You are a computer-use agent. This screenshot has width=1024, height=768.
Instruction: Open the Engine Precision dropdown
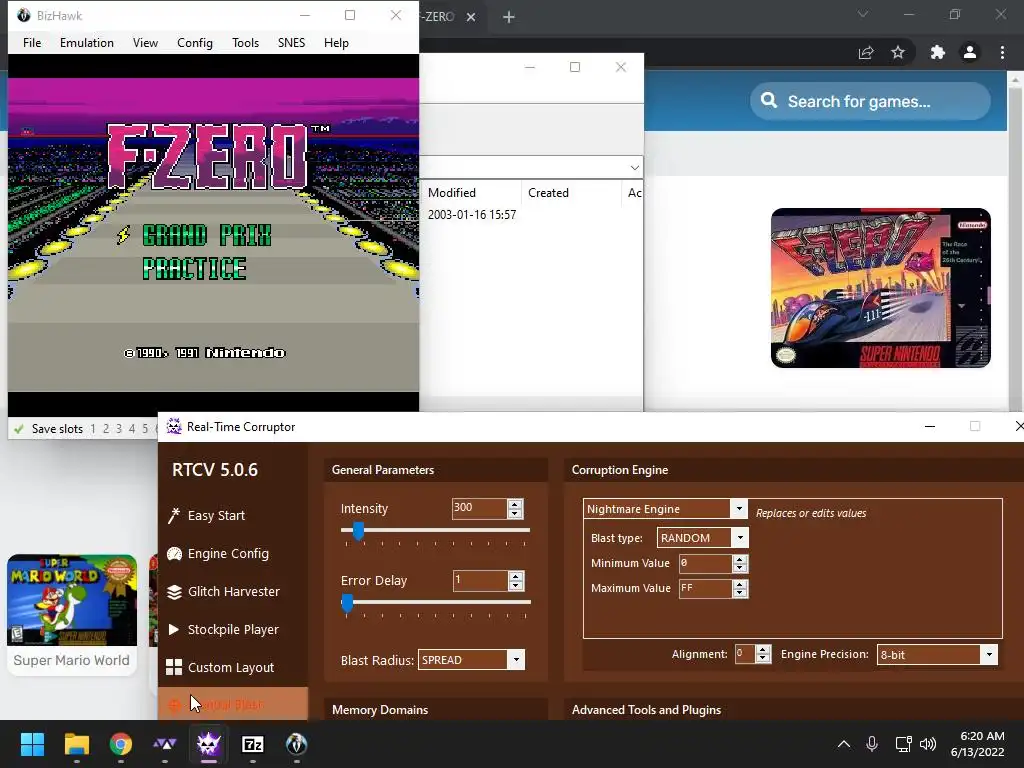click(989, 654)
